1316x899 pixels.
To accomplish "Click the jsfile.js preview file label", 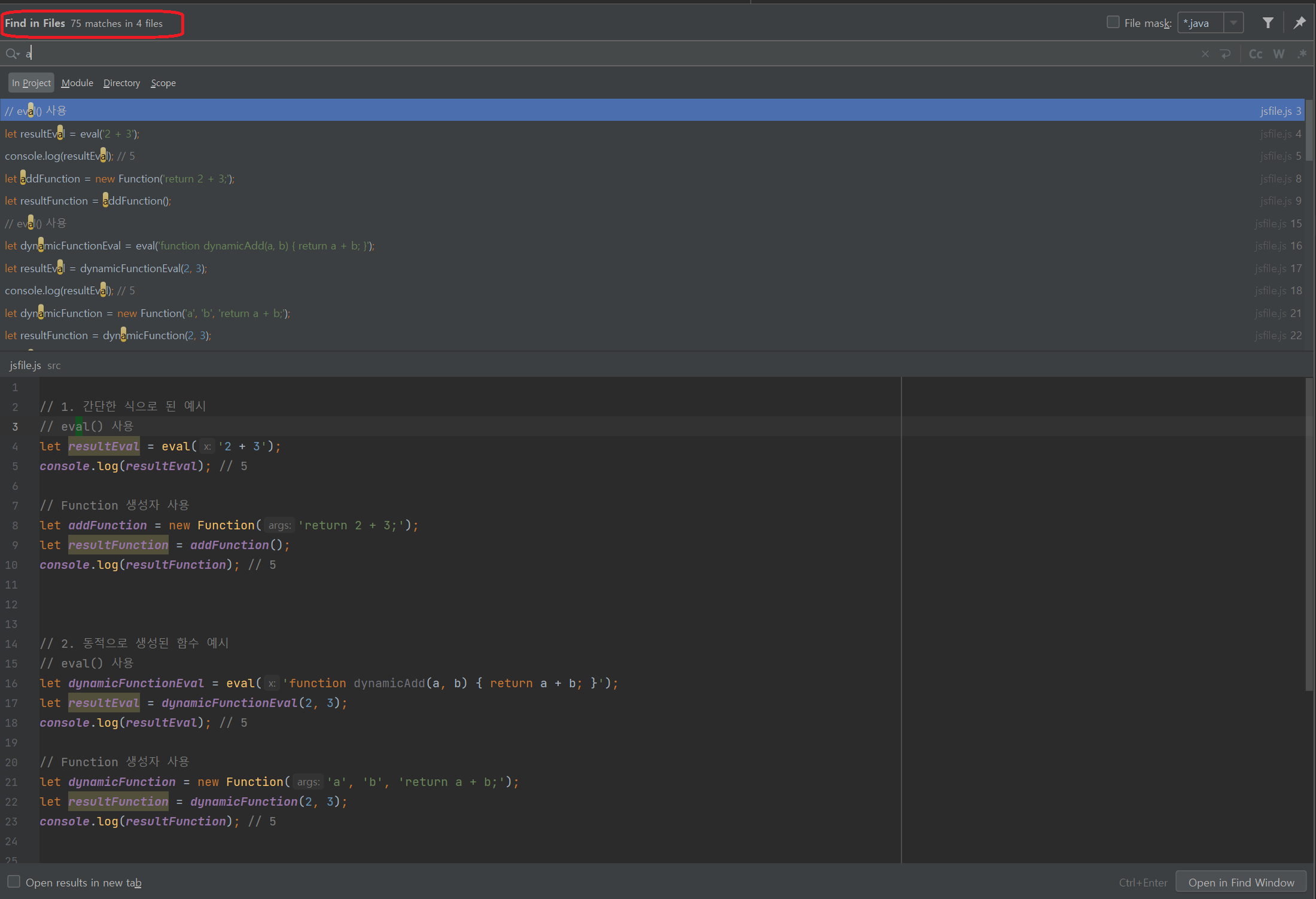I will pyautogui.click(x=25, y=365).
